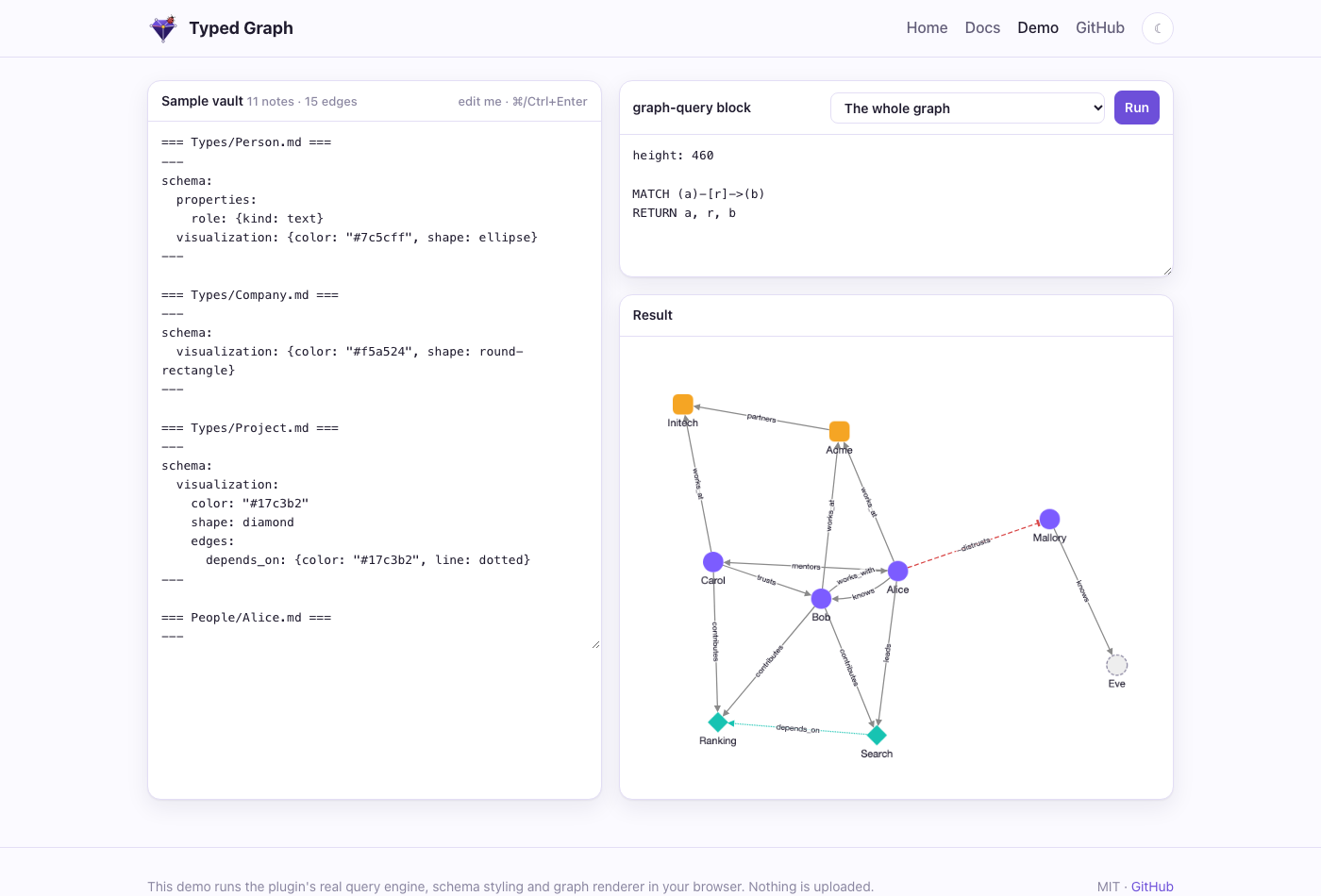
Task: Click the mentors edge label
Action: pyautogui.click(x=806, y=567)
